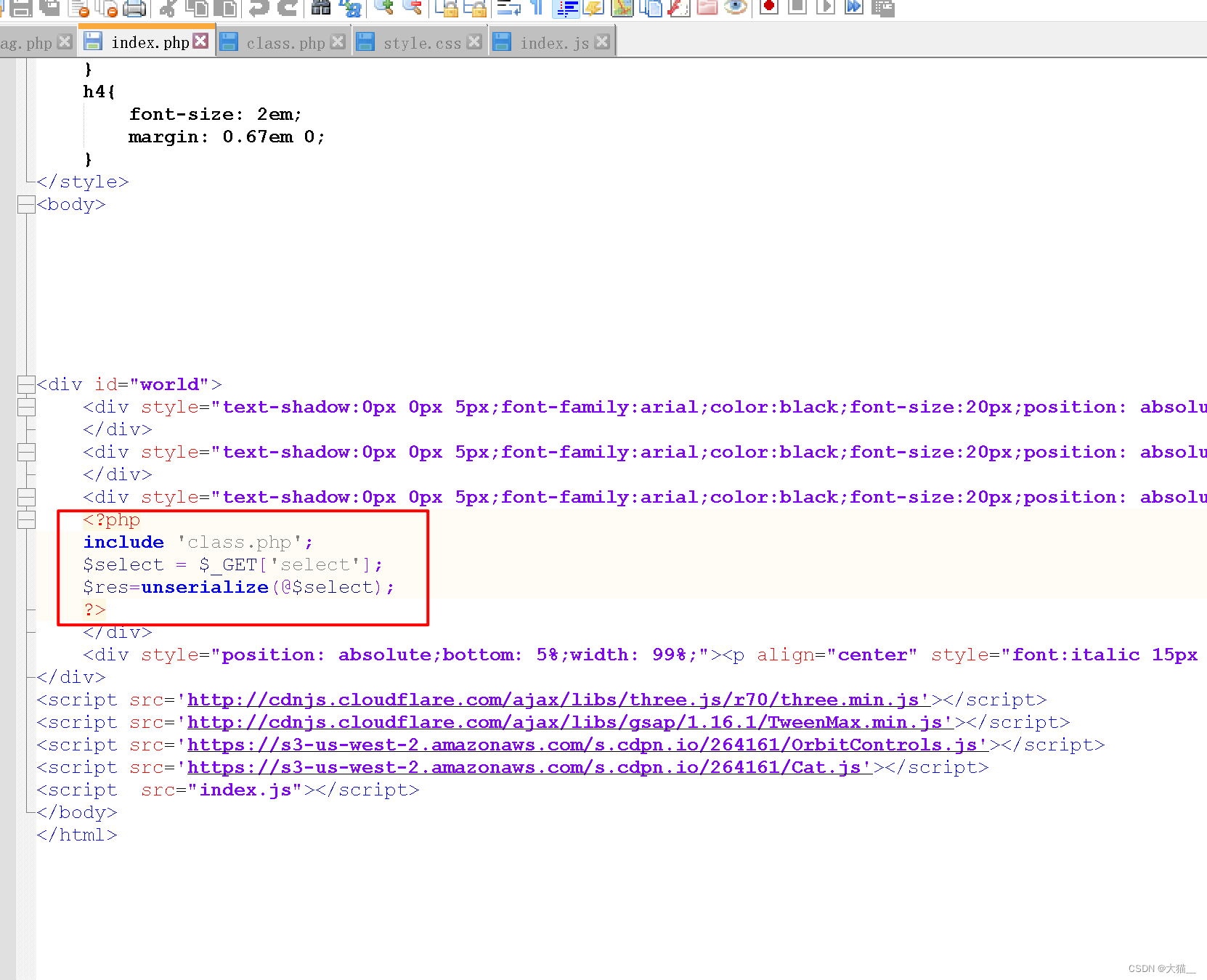This screenshot has width=1207, height=980.
Task: Collapse the third text-shadow div fold marker
Action: [x=26, y=497]
